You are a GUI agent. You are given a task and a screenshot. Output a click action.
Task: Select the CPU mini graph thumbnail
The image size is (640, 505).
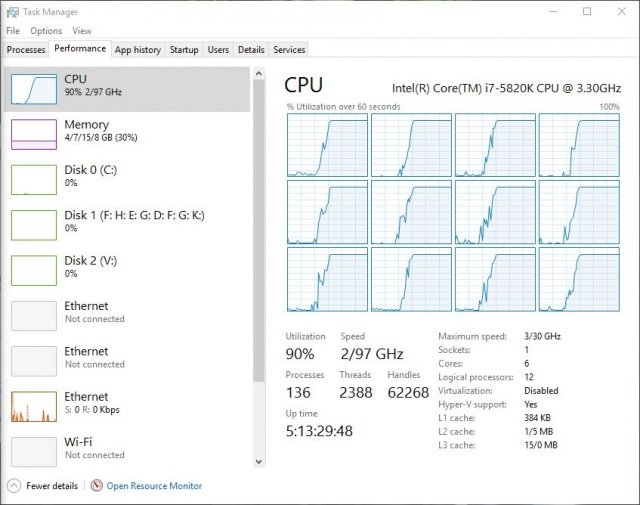coord(33,89)
